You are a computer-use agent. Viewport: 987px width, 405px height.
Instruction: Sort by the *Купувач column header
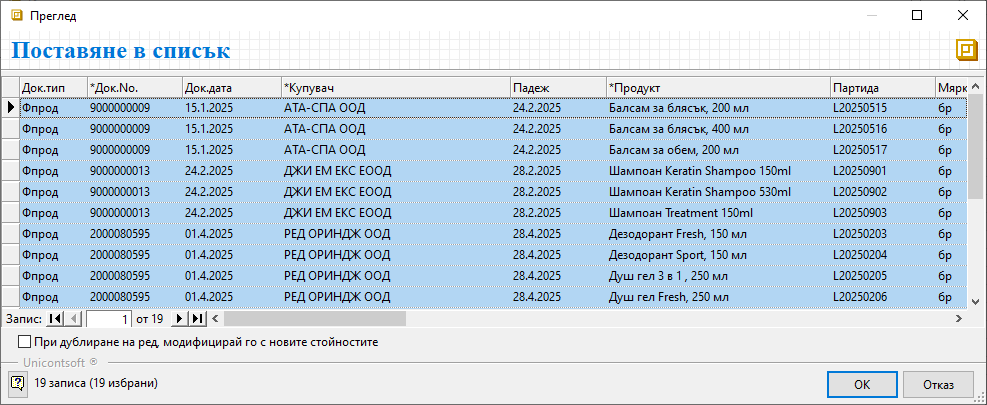click(395, 87)
